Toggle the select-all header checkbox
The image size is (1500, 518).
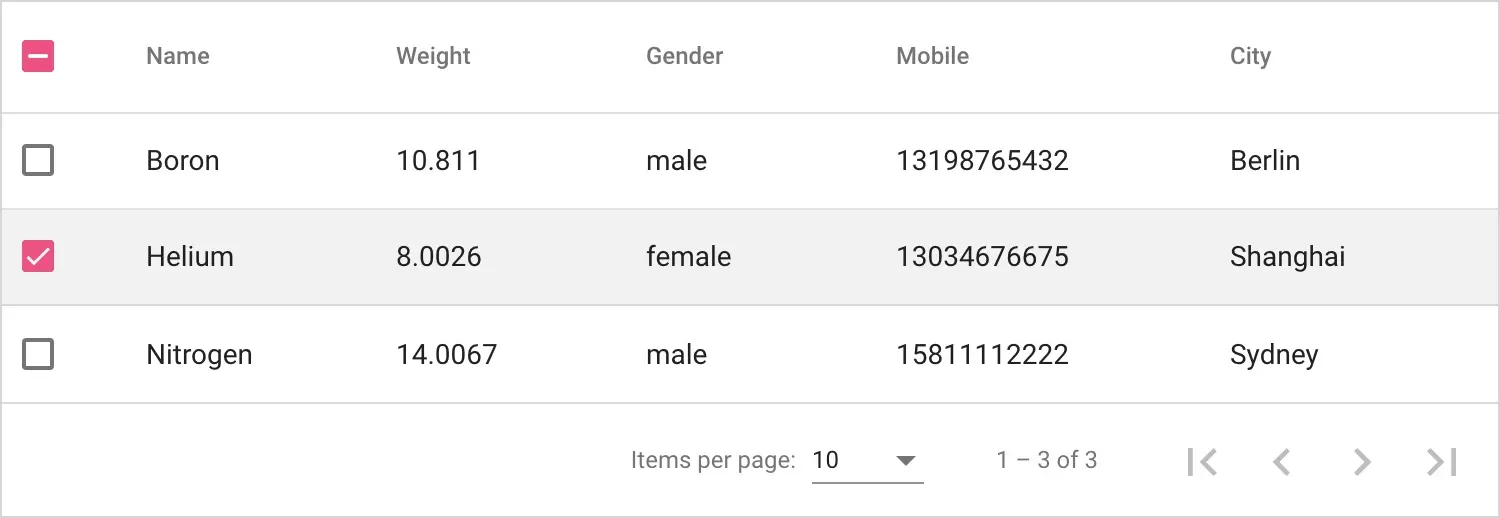click(x=38, y=56)
